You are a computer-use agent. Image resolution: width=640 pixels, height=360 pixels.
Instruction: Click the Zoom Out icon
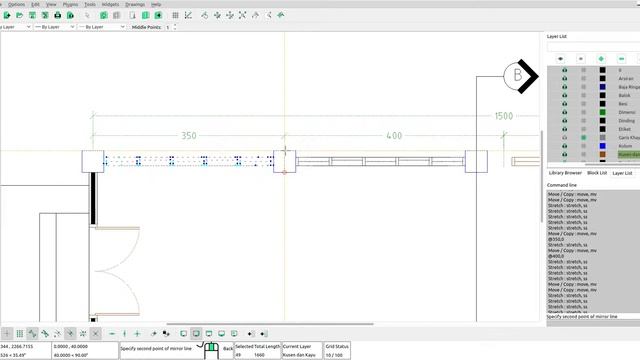230,16
